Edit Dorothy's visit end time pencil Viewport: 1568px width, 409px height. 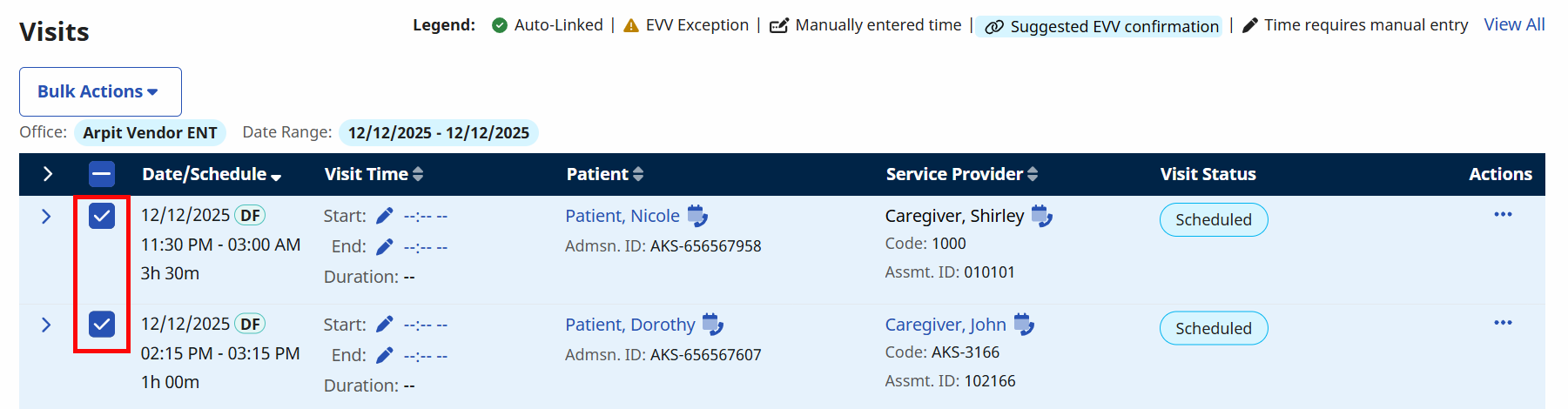click(x=385, y=356)
